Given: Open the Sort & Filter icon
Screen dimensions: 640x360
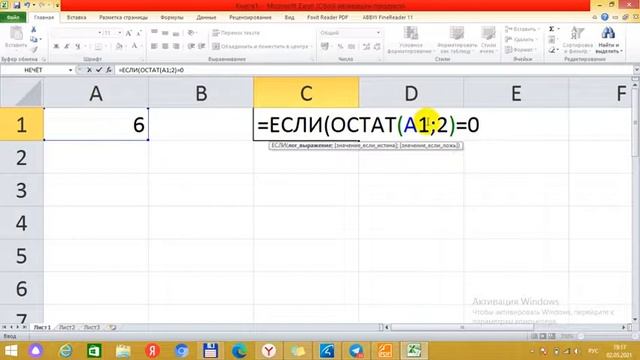Looking at the screenshot, I should pos(578,33).
